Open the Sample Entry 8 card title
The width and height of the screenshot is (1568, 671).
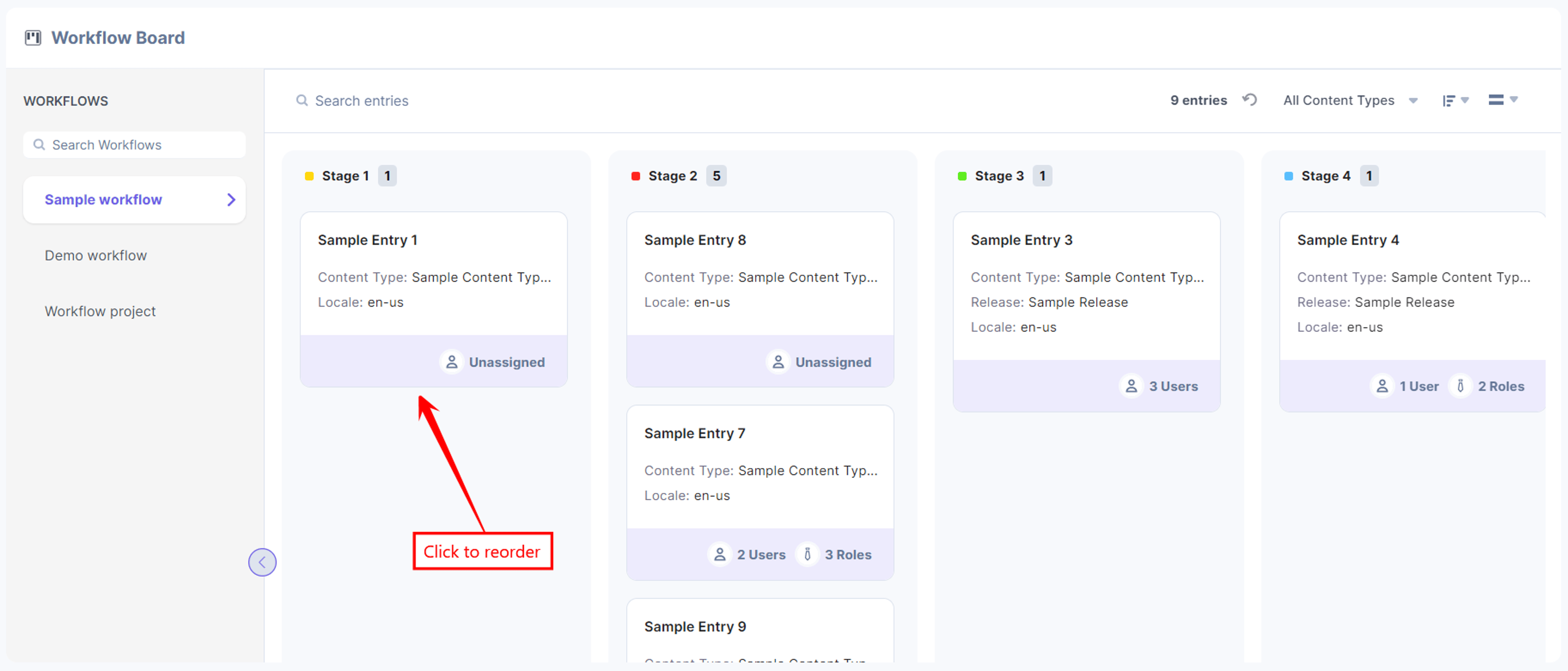[695, 240]
